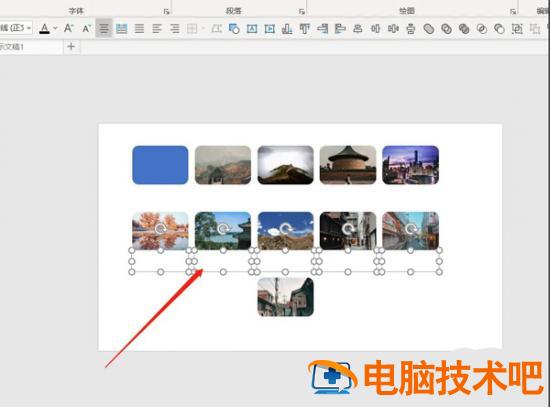Select the canal street picture
The image size is (550, 407).
click(x=410, y=231)
